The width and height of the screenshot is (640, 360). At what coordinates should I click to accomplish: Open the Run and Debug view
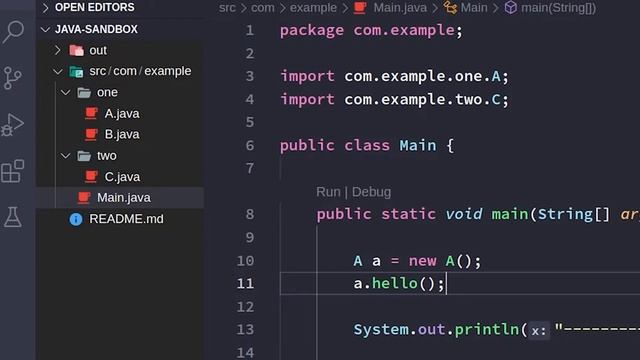(x=13, y=125)
